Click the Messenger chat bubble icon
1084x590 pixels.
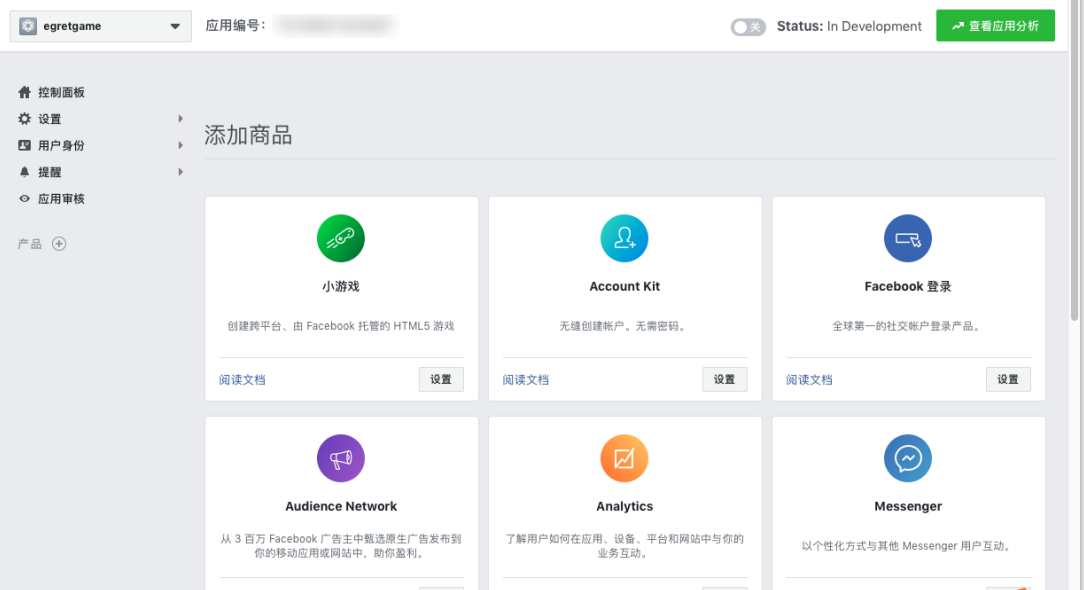pyautogui.click(x=907, y=459)
